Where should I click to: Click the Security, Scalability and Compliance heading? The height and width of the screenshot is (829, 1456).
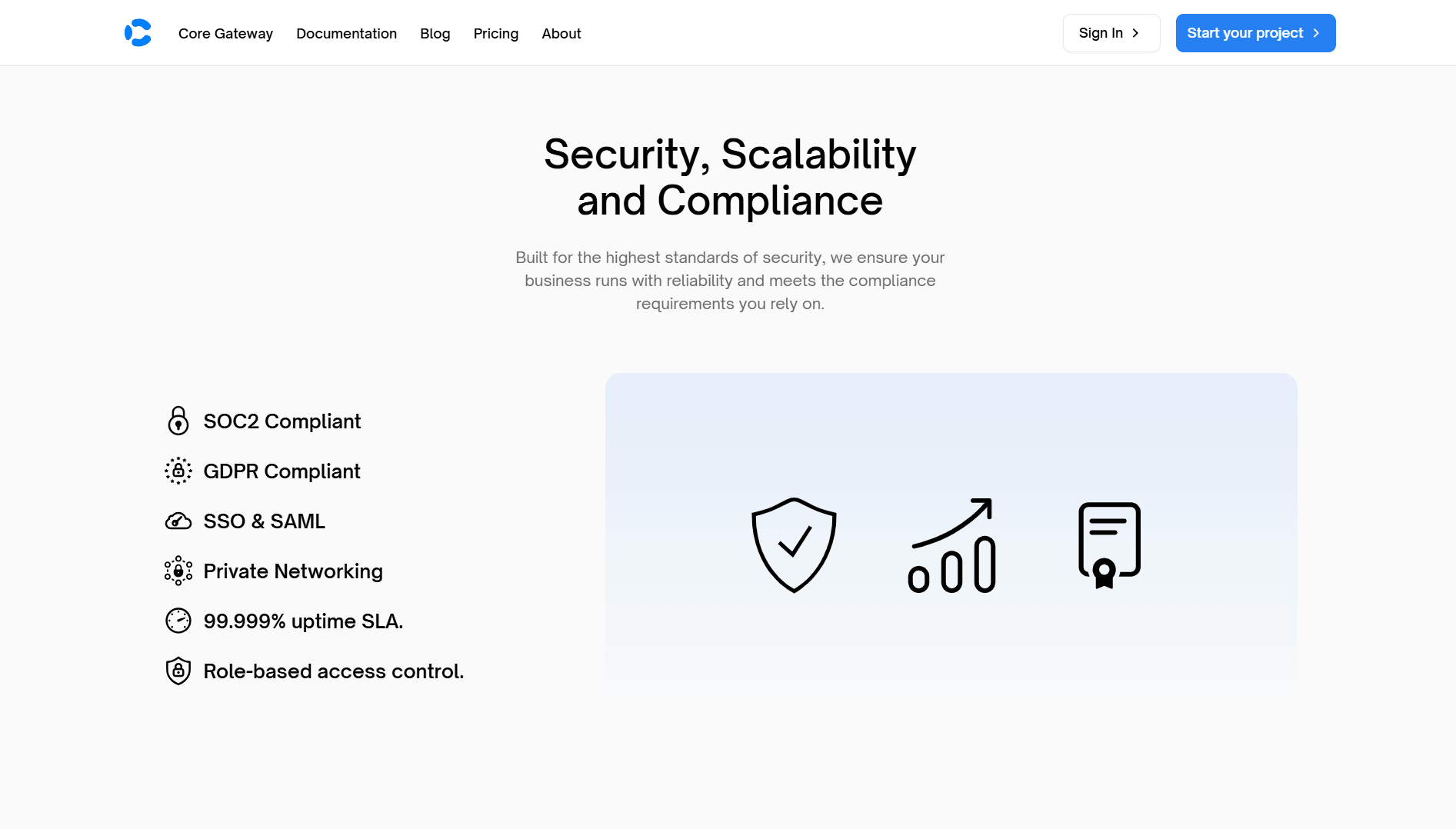730,177
